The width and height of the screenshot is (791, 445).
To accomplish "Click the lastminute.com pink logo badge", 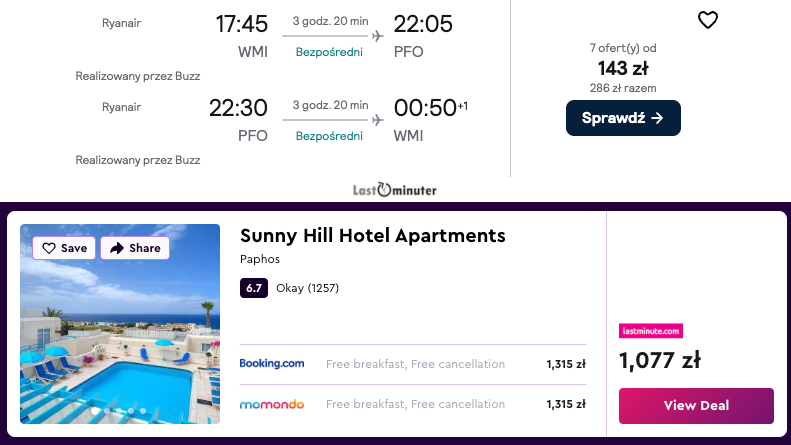I will coord(651,331).
